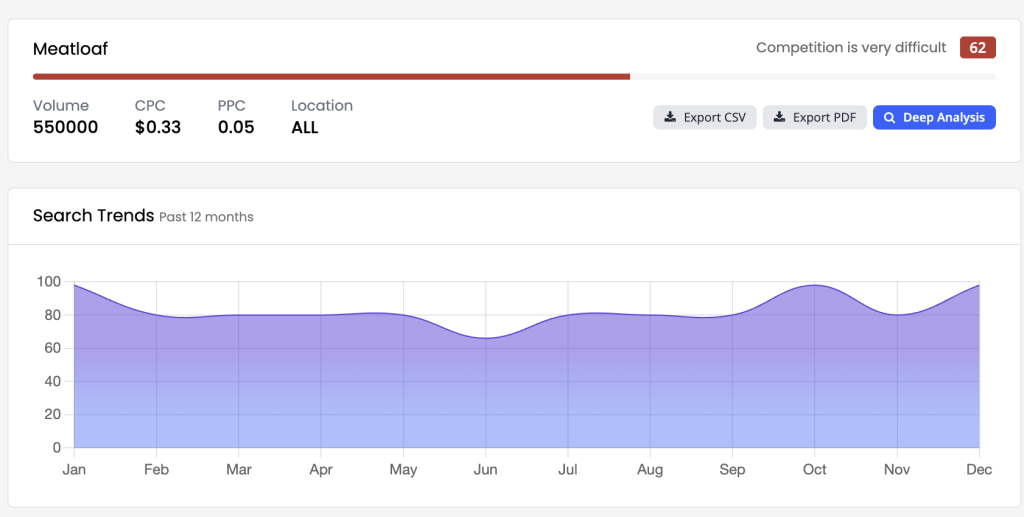Click the Dec data point on chart line
The width and height of the screenshot is (1024, 517).
click(x=979, y=285)
